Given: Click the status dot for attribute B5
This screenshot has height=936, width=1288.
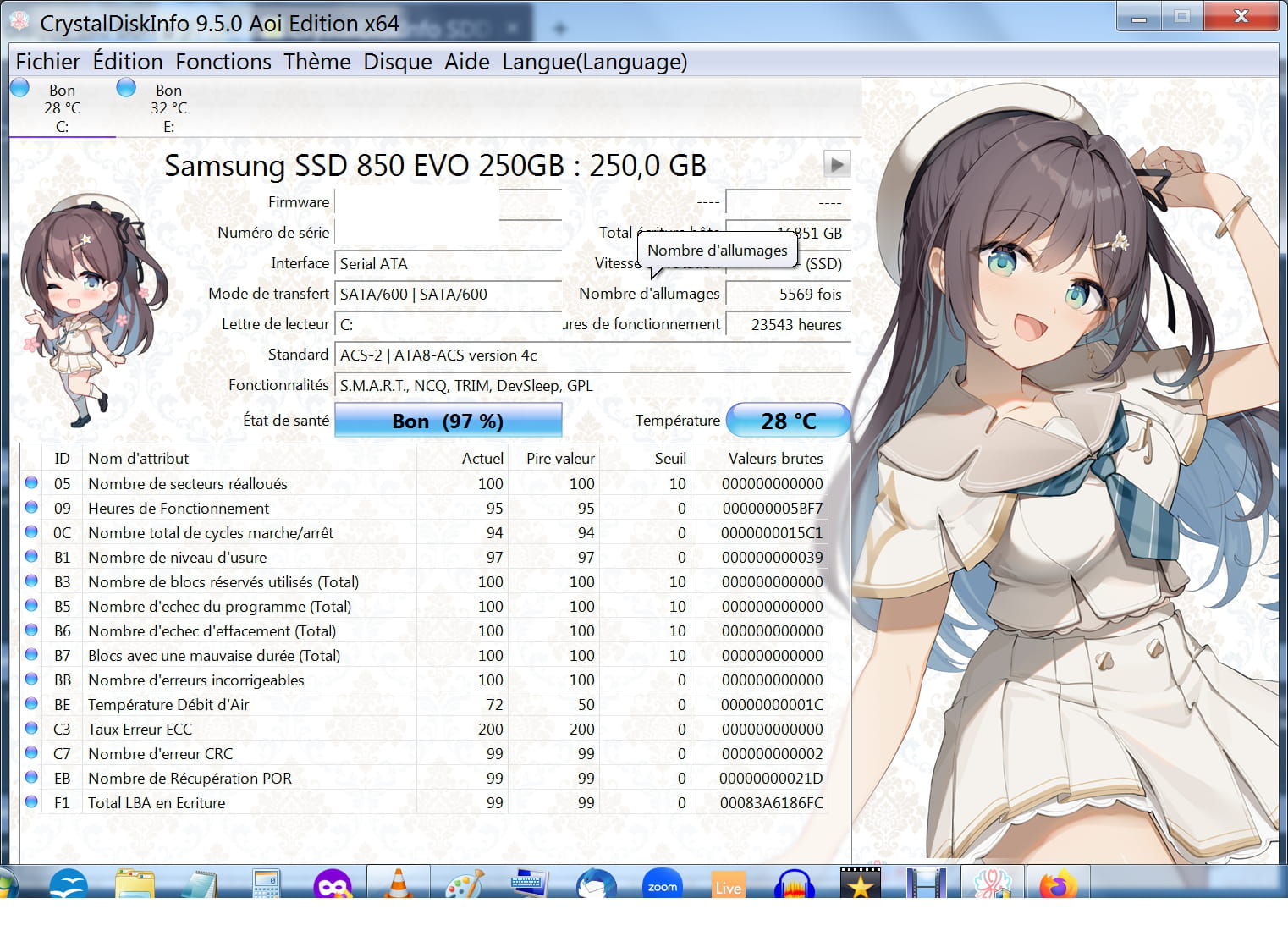Looking at the screenshot, I should [31, 606].
